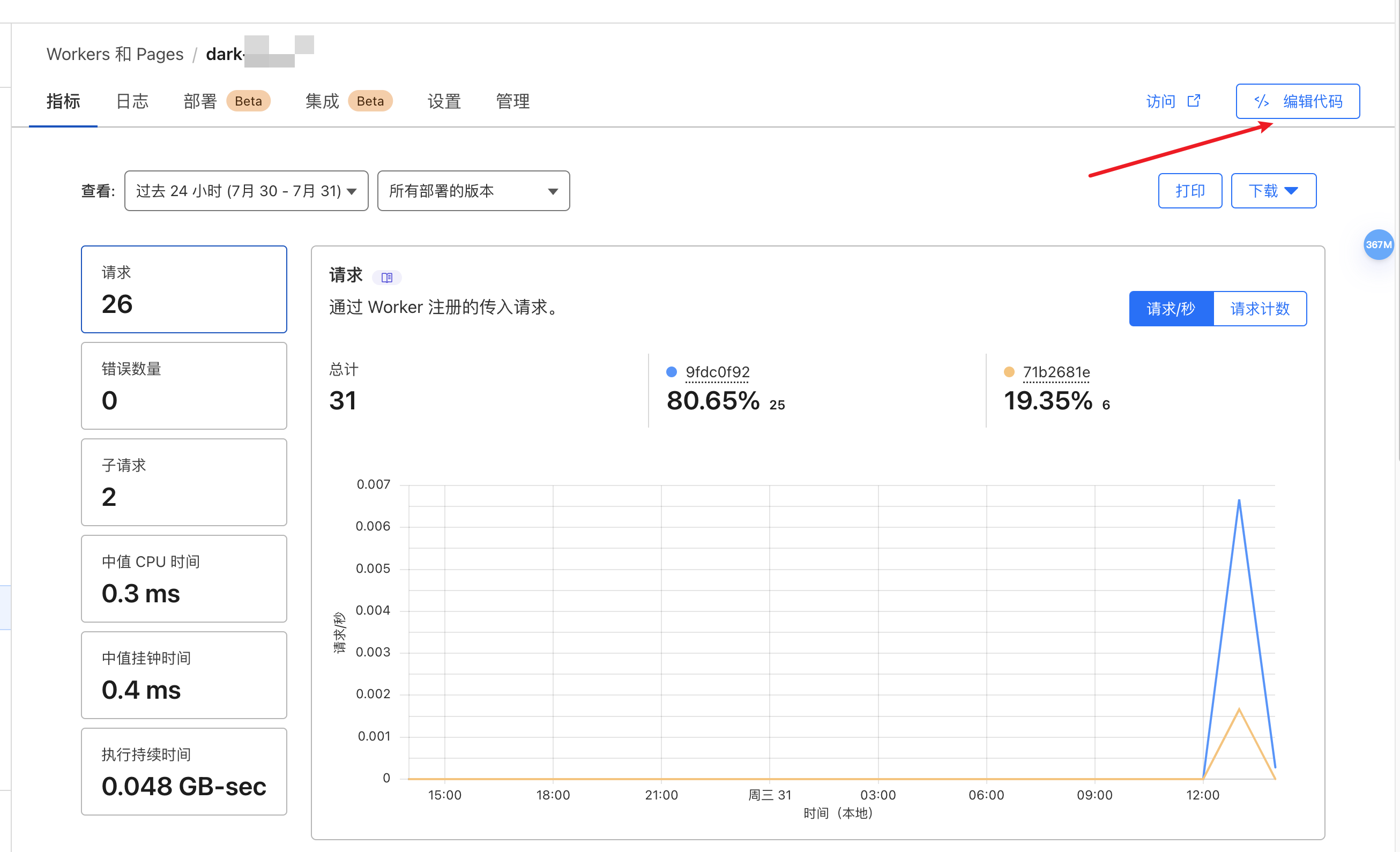Click the 时间（本地） axis title
This screenshot has width=1400, height=852.
(838, 813)
